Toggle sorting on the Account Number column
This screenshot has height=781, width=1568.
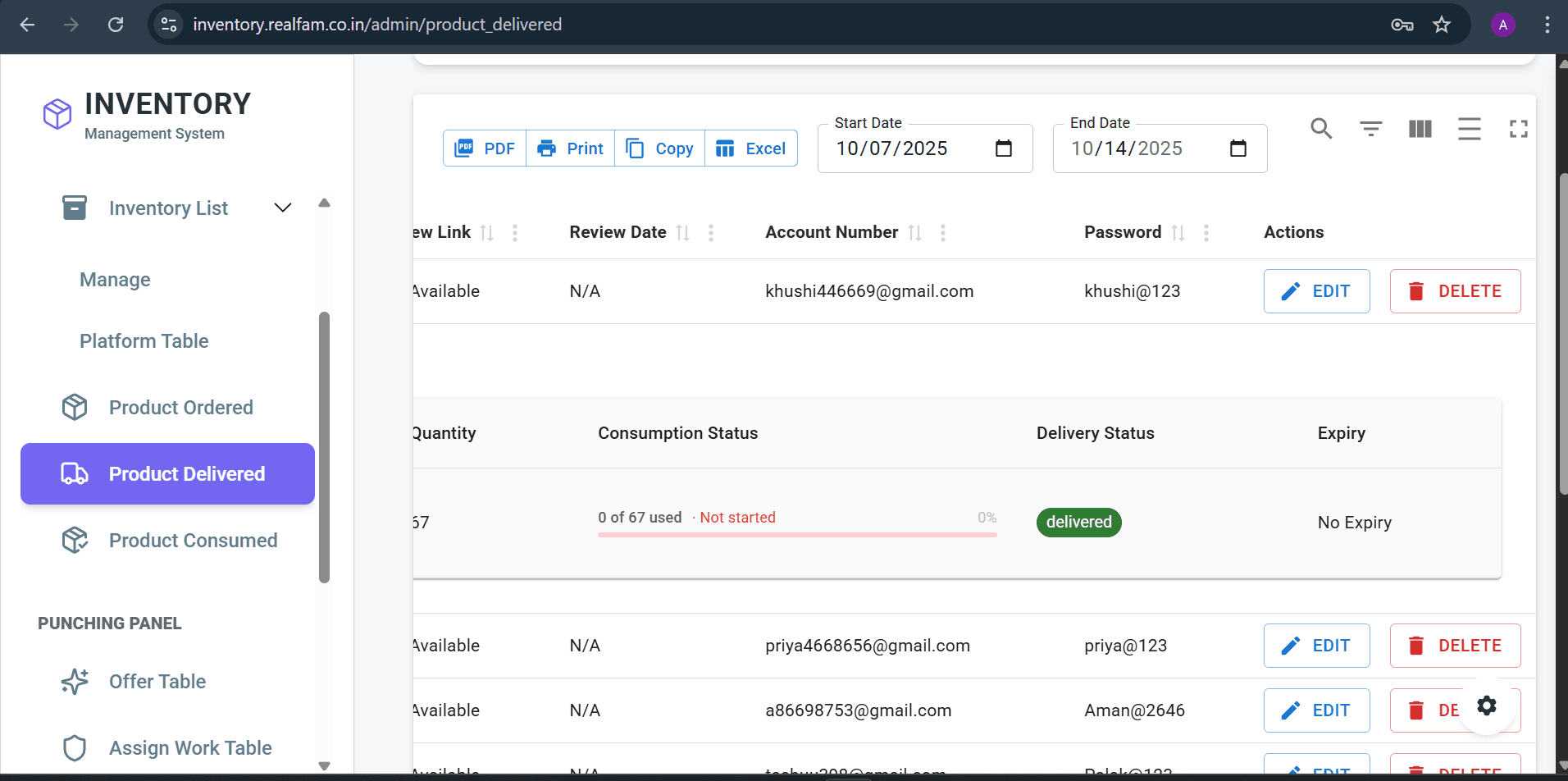914,232
